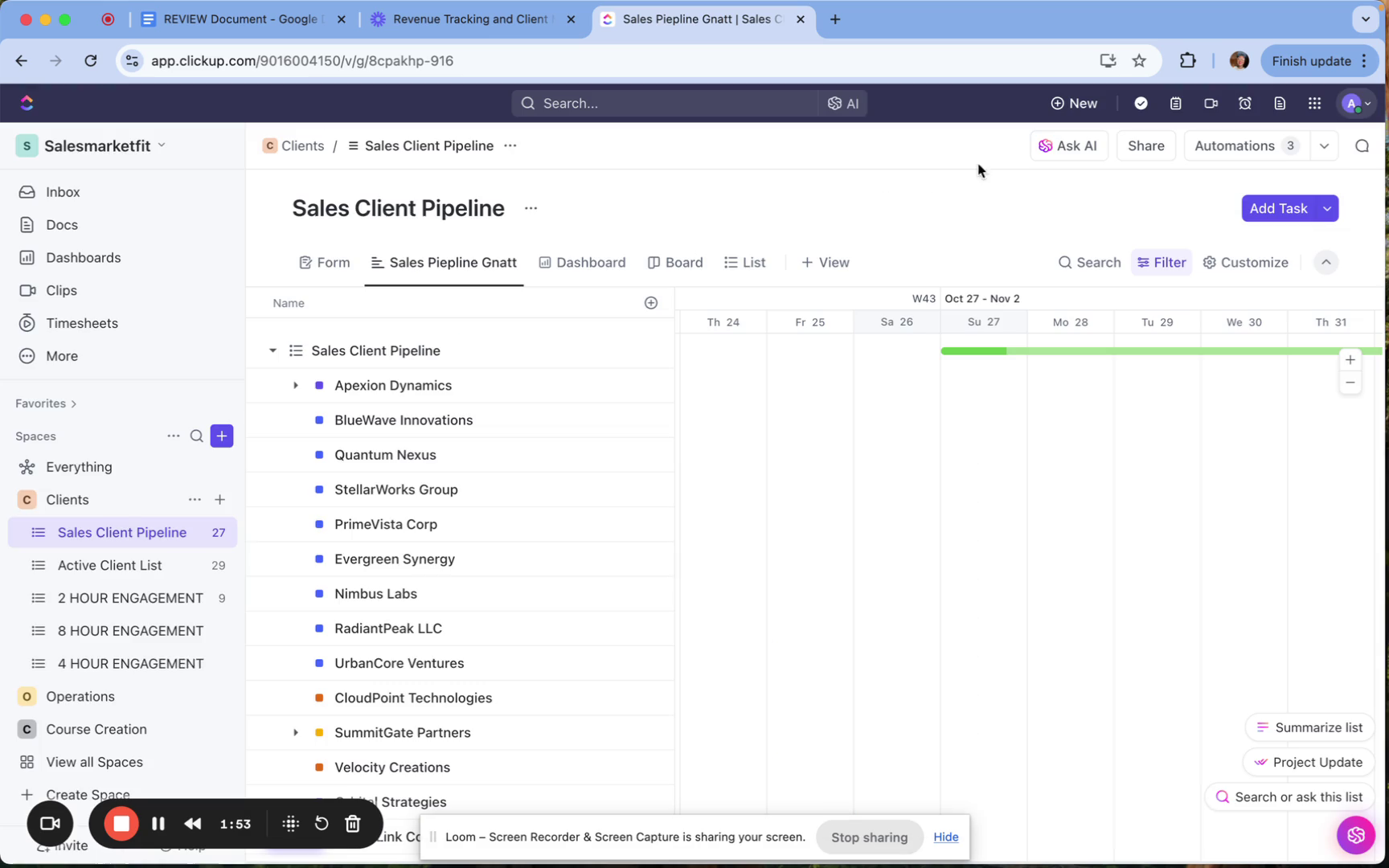The height and width of the screenshot is (868, 1389).
Task: Switch to the Board tab
Action: (675, 263)
